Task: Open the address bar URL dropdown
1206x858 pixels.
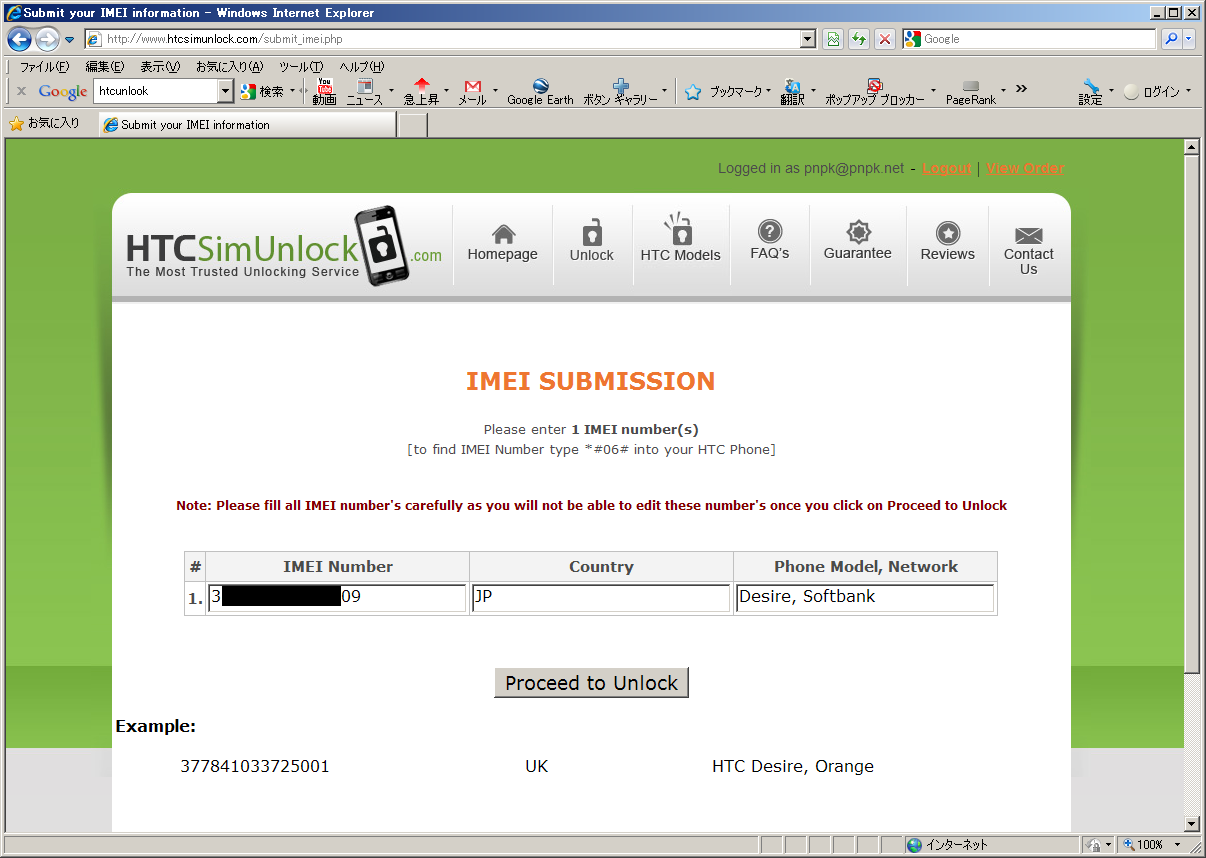Action: [808, 39]
